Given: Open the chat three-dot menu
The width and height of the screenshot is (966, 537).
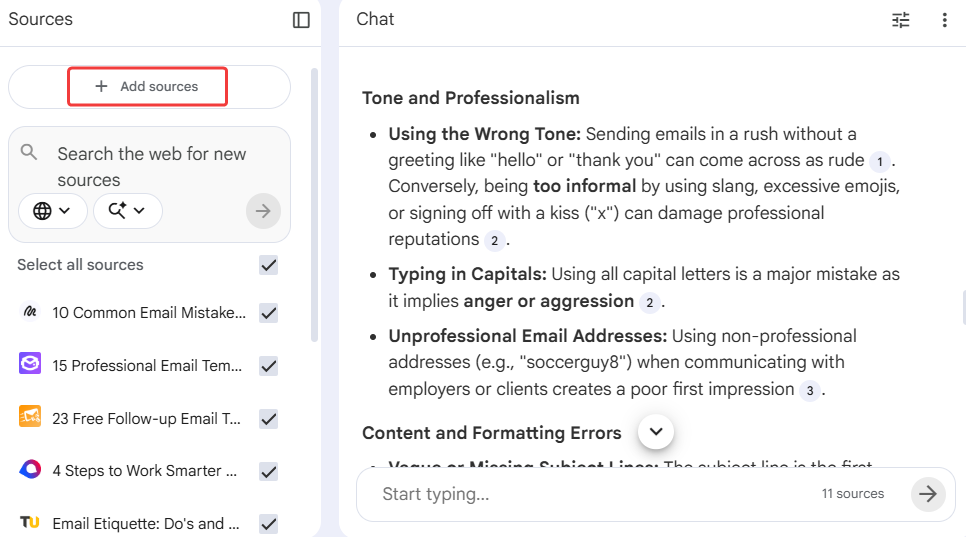Looking at the screenshot, I should click(x=944, y=20).
